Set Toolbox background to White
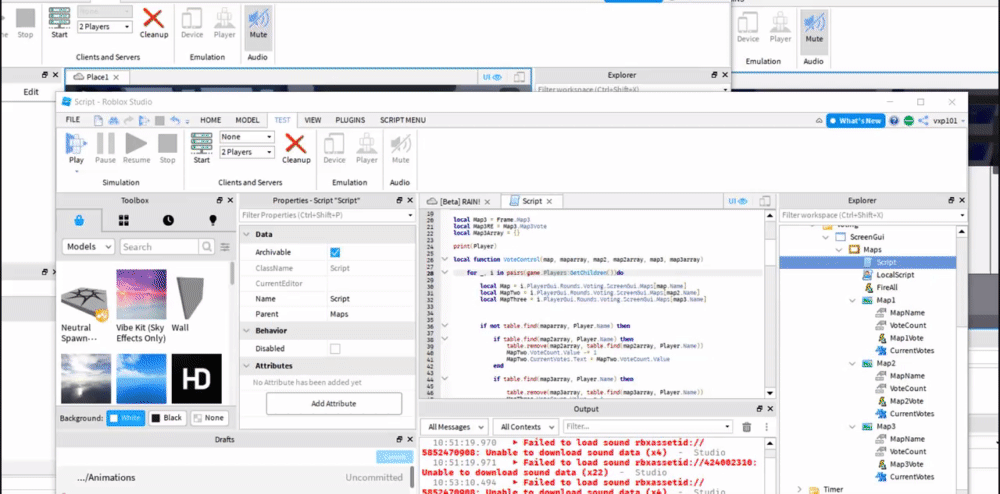 [x=126, y=418]
